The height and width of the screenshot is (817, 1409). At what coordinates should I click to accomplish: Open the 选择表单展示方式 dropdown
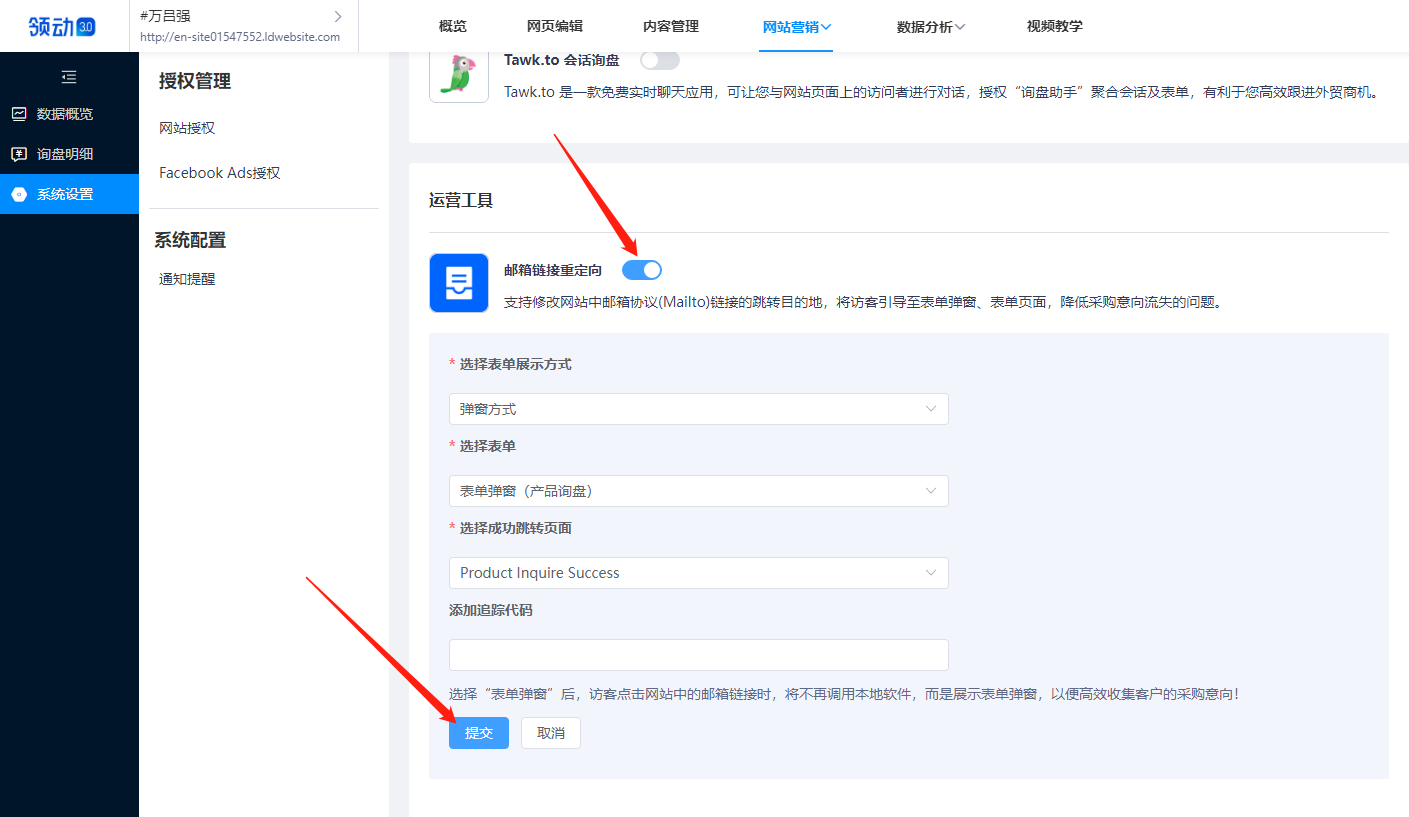(x=698, y=409)
